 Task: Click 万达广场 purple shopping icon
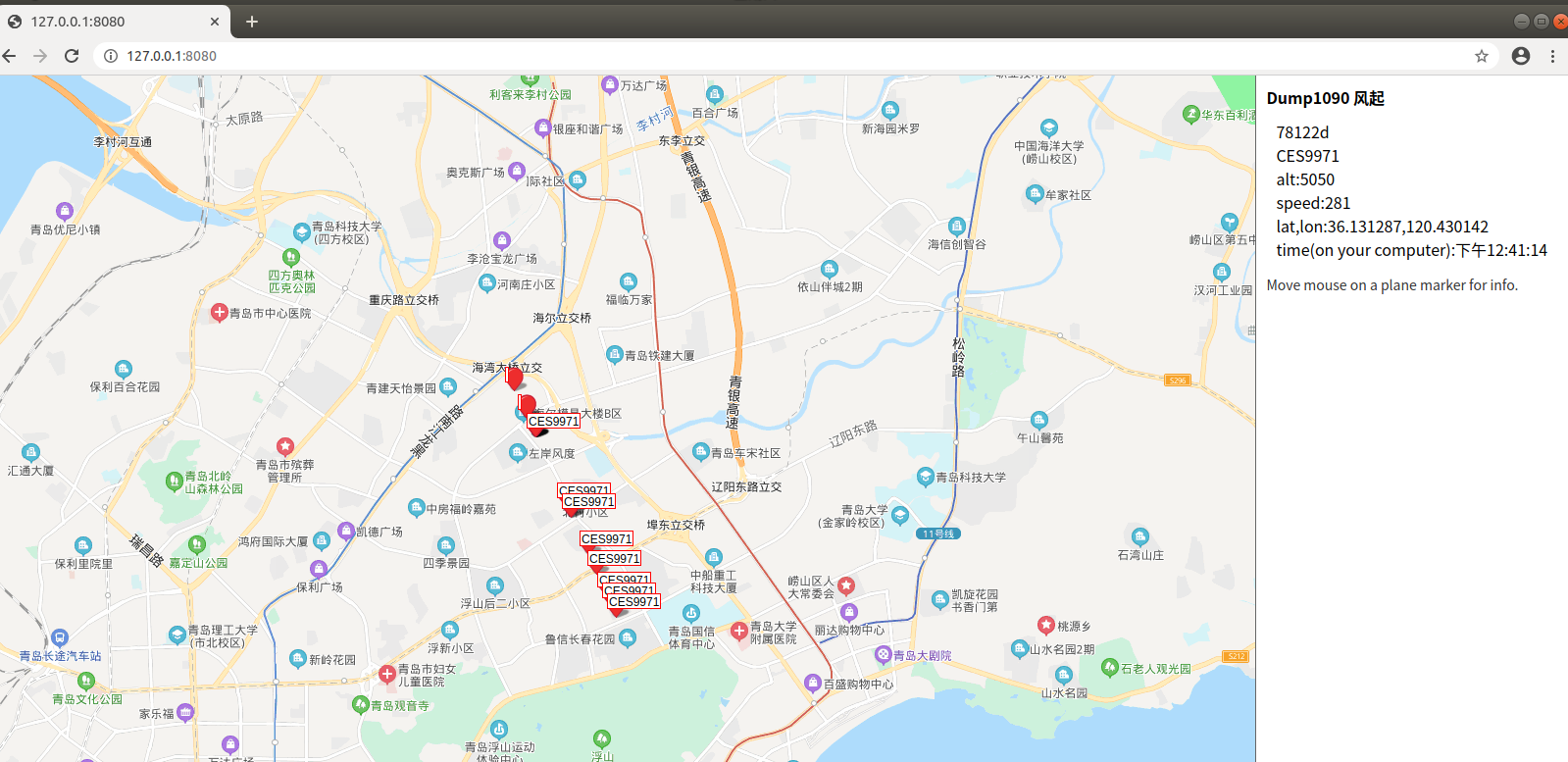[x=610, y=85]
